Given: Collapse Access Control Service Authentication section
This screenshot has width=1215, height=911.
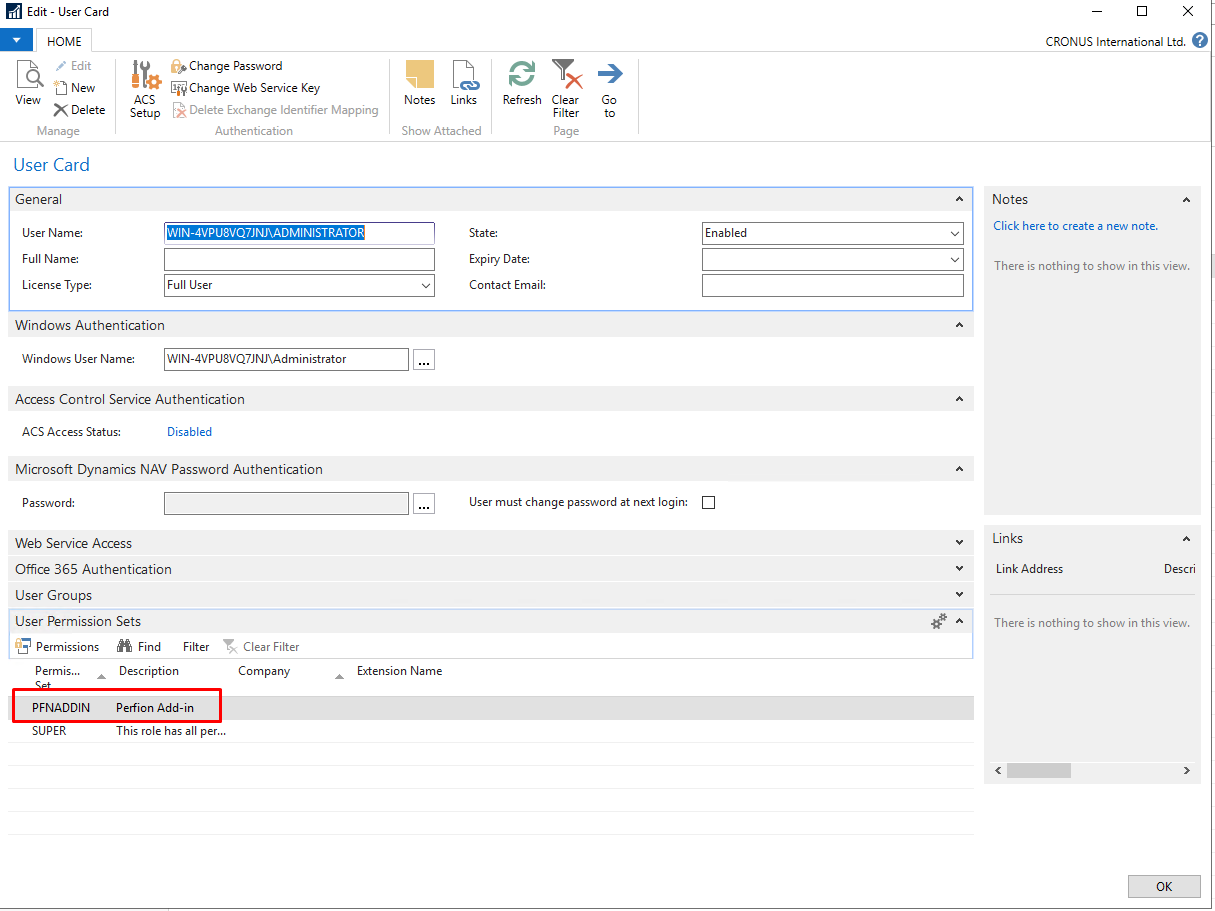Looking at the screenshot, I should pyautogui.click(x=960, y=399).
